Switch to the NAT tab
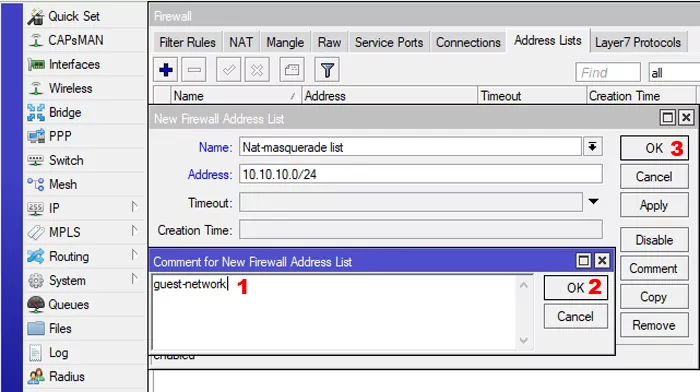This screenshot has height=392, width=700. 241,42
